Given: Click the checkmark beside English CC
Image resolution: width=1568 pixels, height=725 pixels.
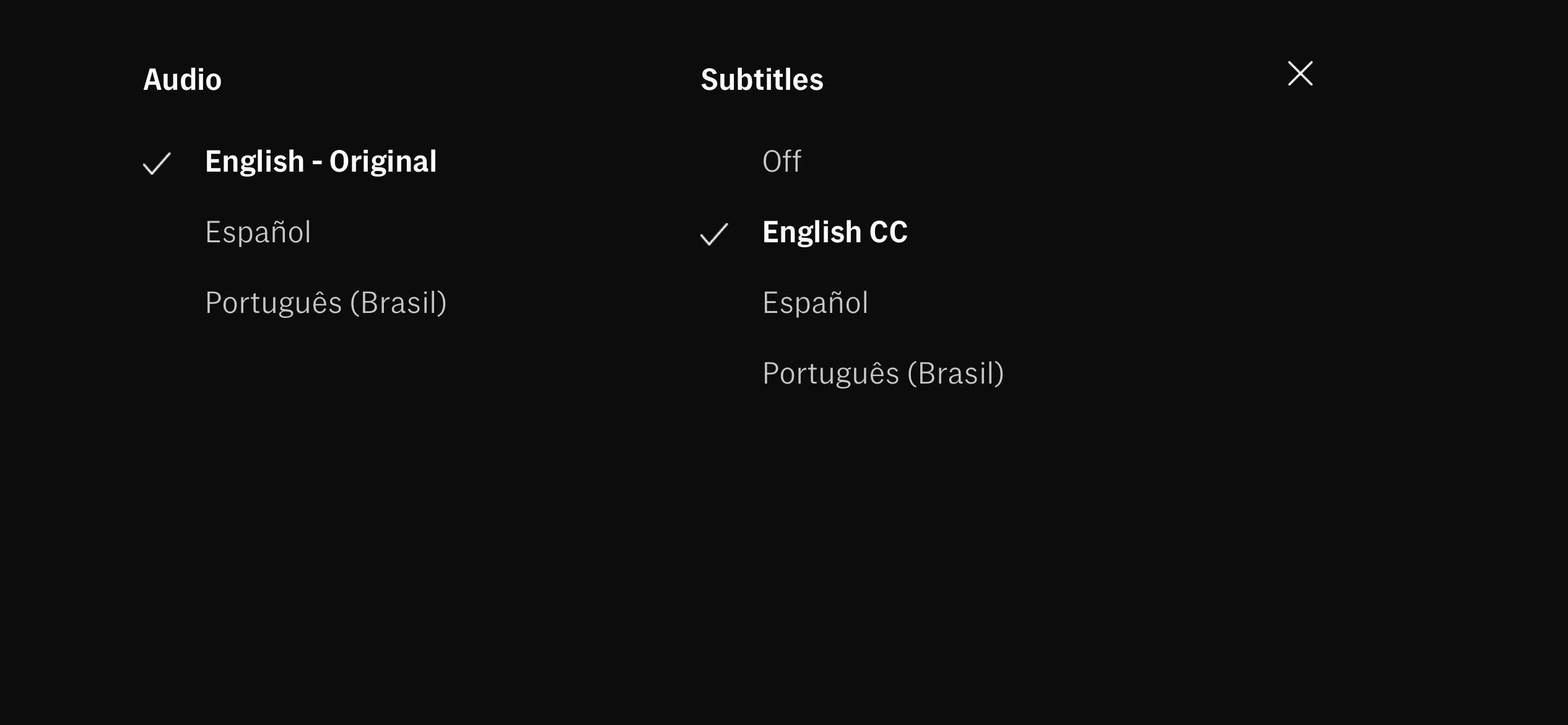Looking at the screenshot, I should tap(714, 235).
